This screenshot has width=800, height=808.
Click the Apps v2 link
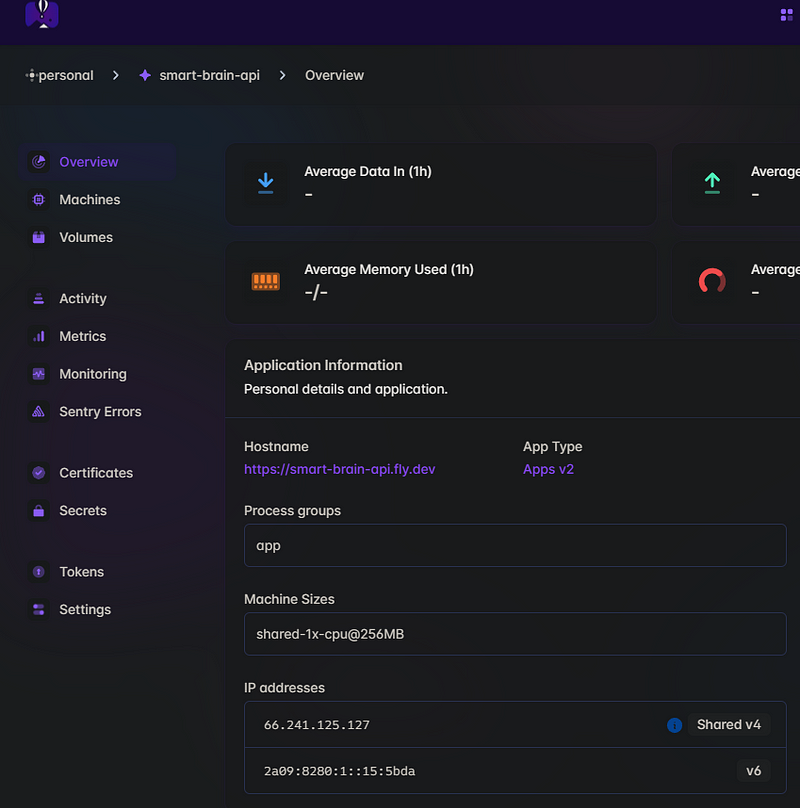coord(548,469)
